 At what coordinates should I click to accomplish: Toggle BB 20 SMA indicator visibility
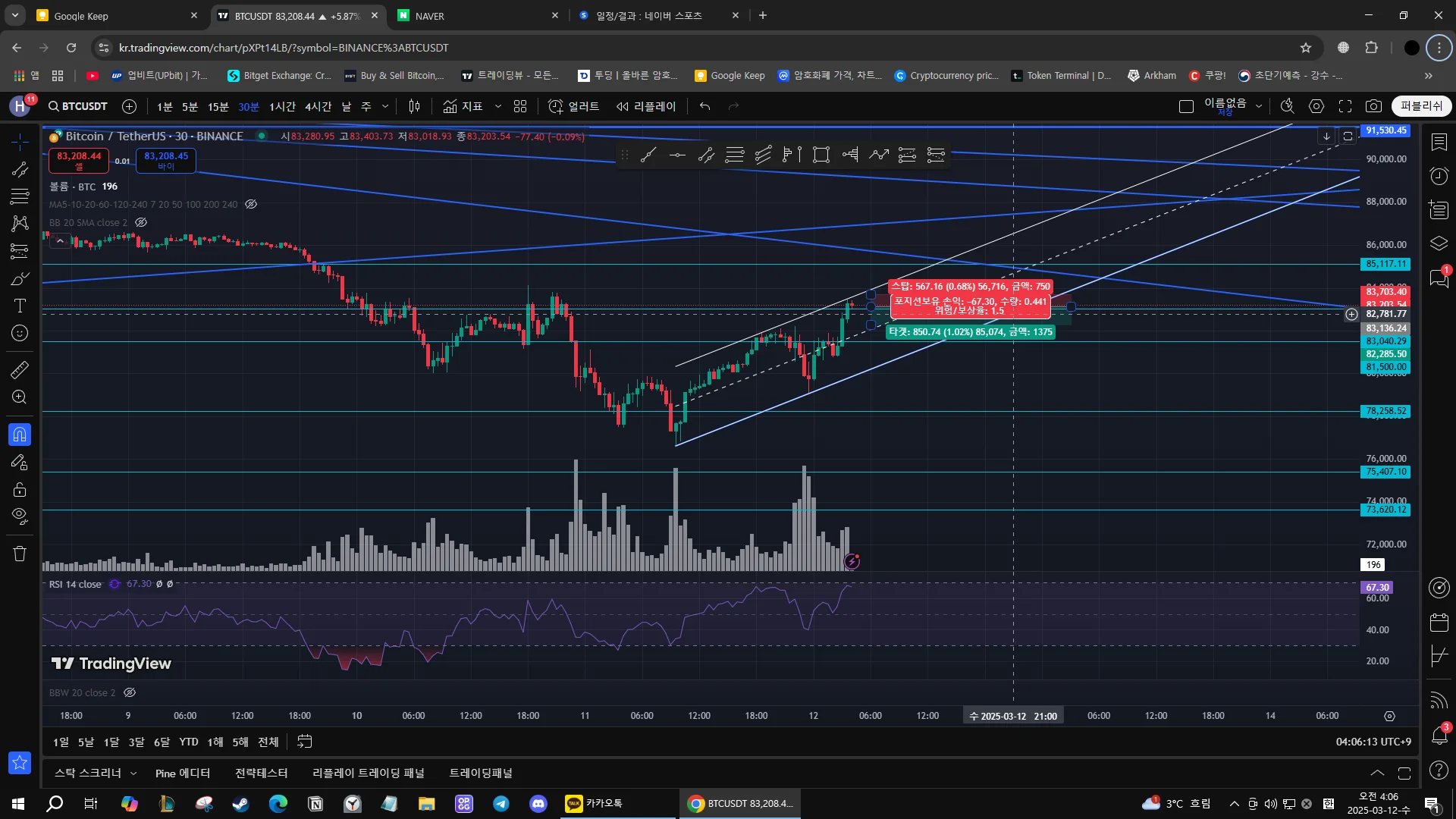click(141, 222)
